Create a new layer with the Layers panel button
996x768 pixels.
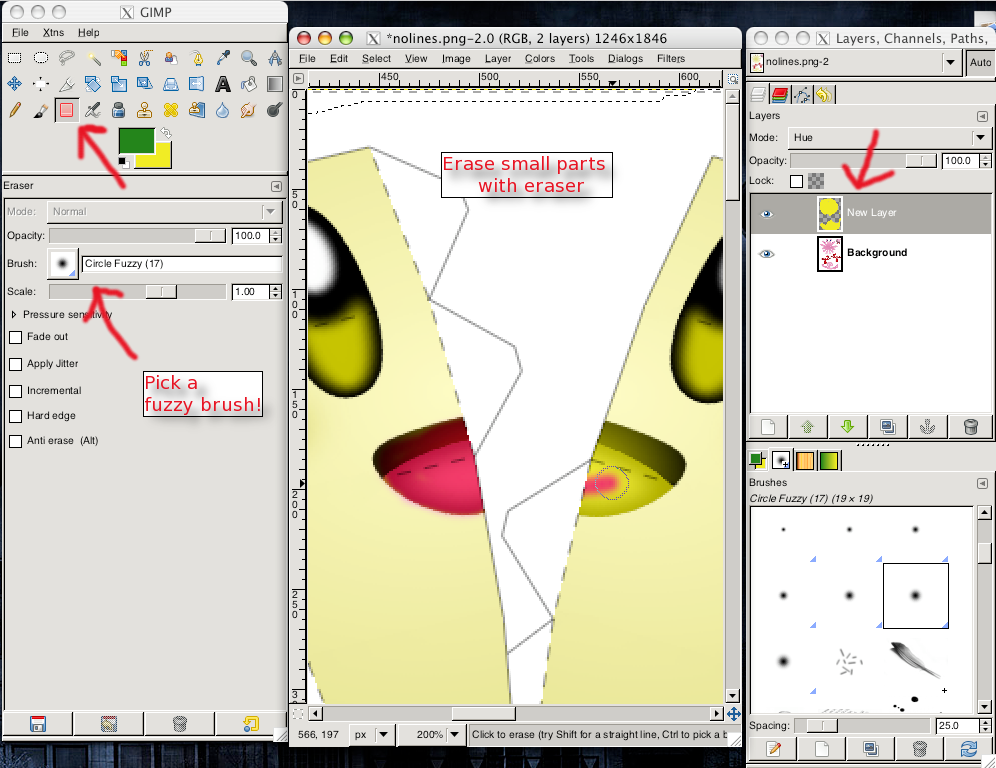click(768, 426)
